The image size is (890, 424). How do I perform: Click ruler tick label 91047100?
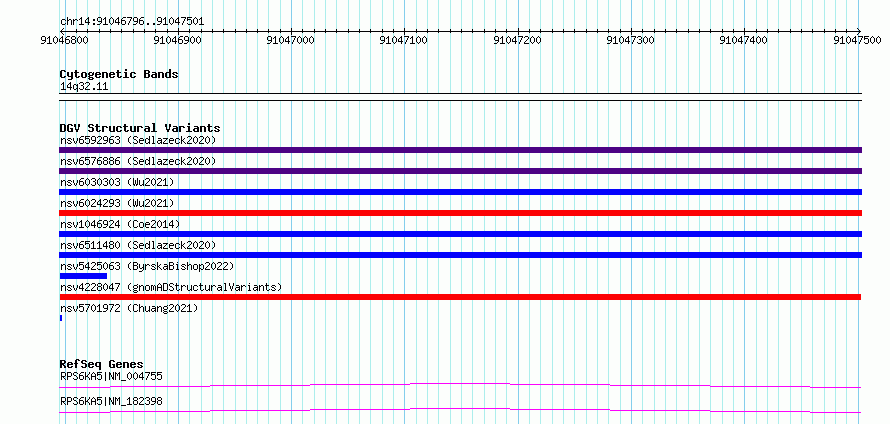coord(404,40)
